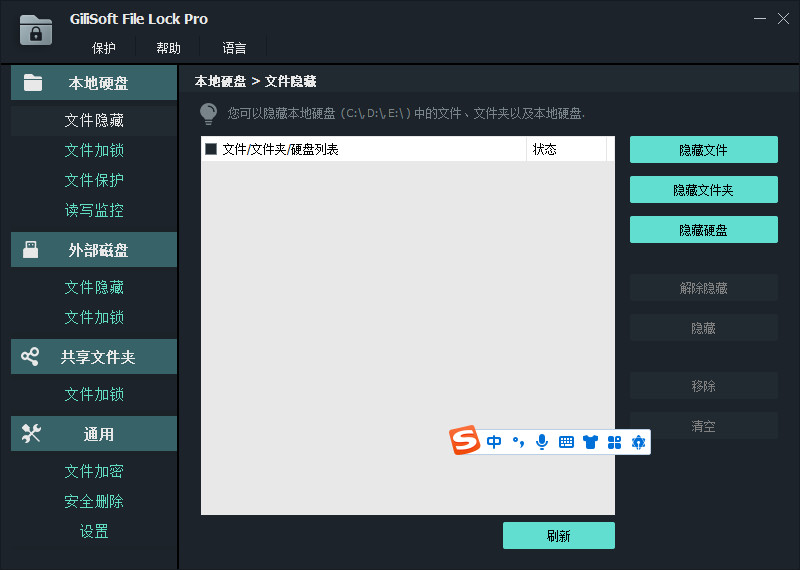Click the GiliSoft File Lock folder logo

[36, 30]
